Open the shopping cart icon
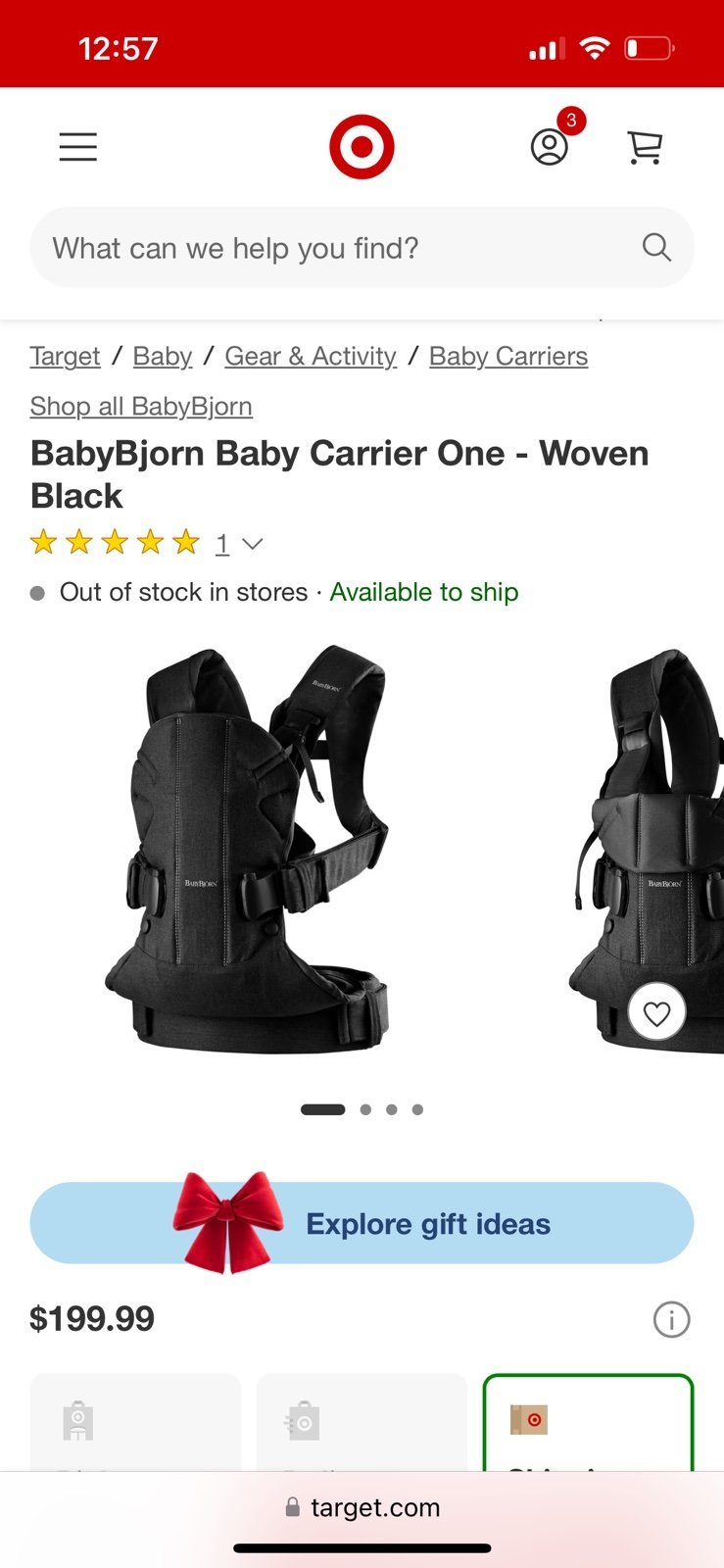724x1568 pixels. [x=645, y=147]
